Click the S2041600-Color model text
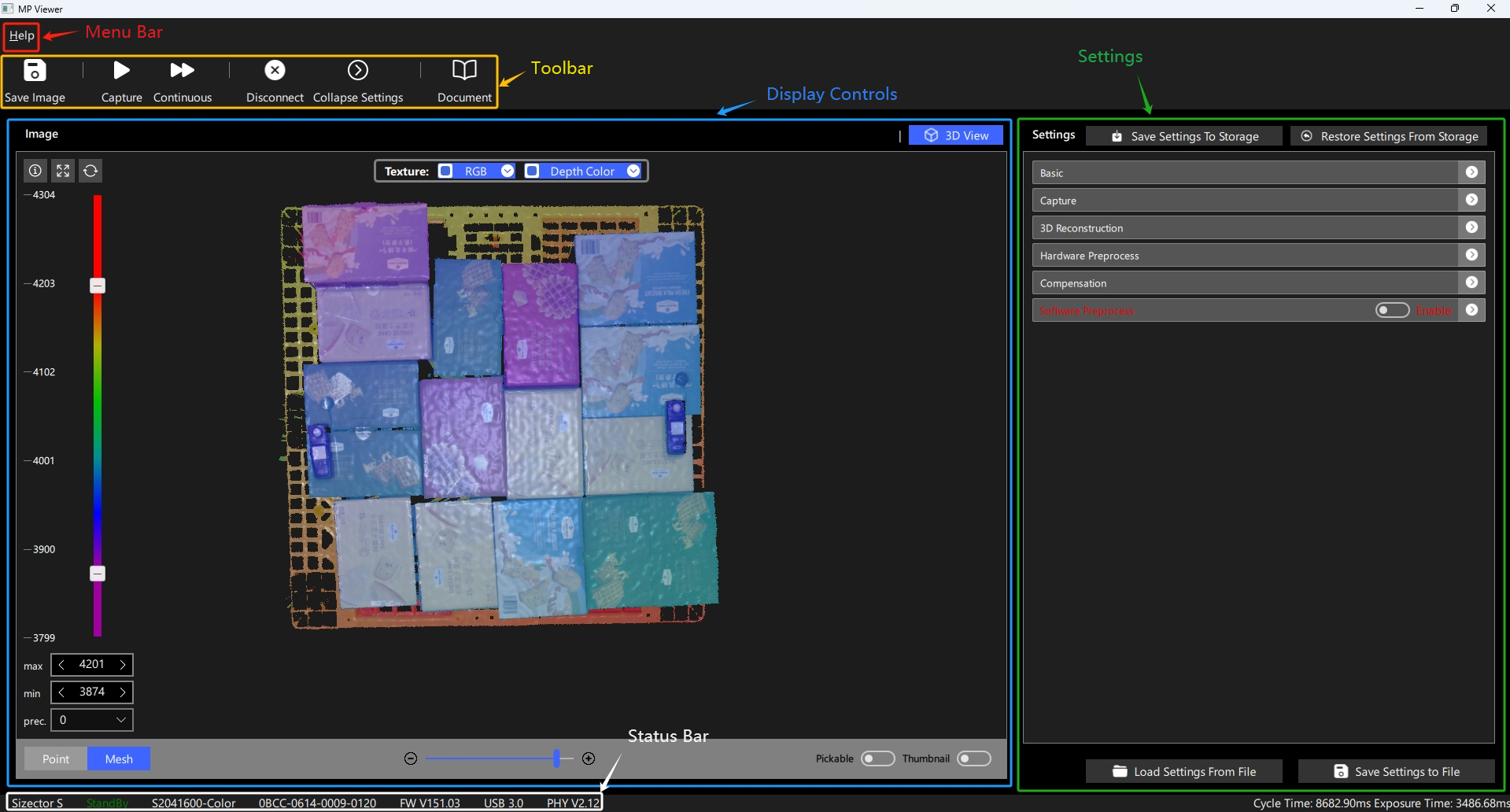Viewport: 1510px width, 812px height. [194, 803]
